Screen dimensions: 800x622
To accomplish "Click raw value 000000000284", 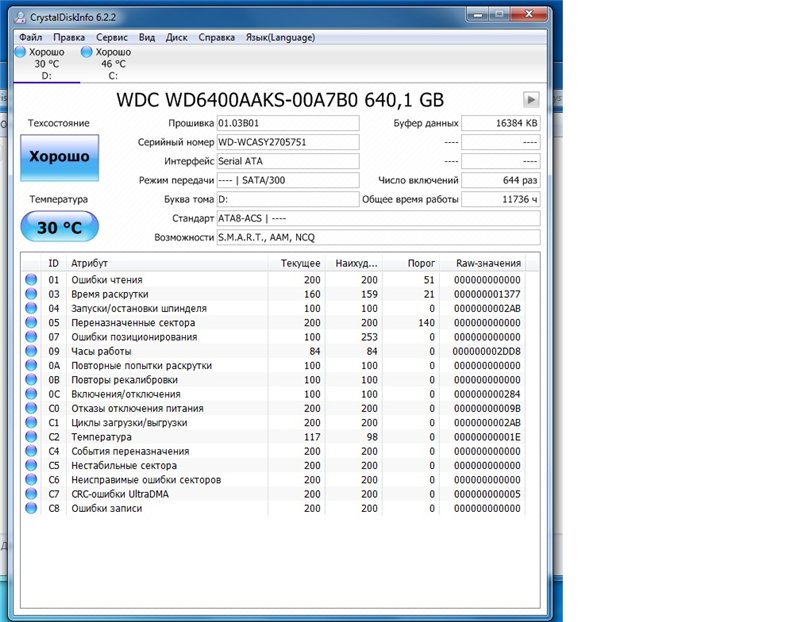I will click(x=487, y=394).
